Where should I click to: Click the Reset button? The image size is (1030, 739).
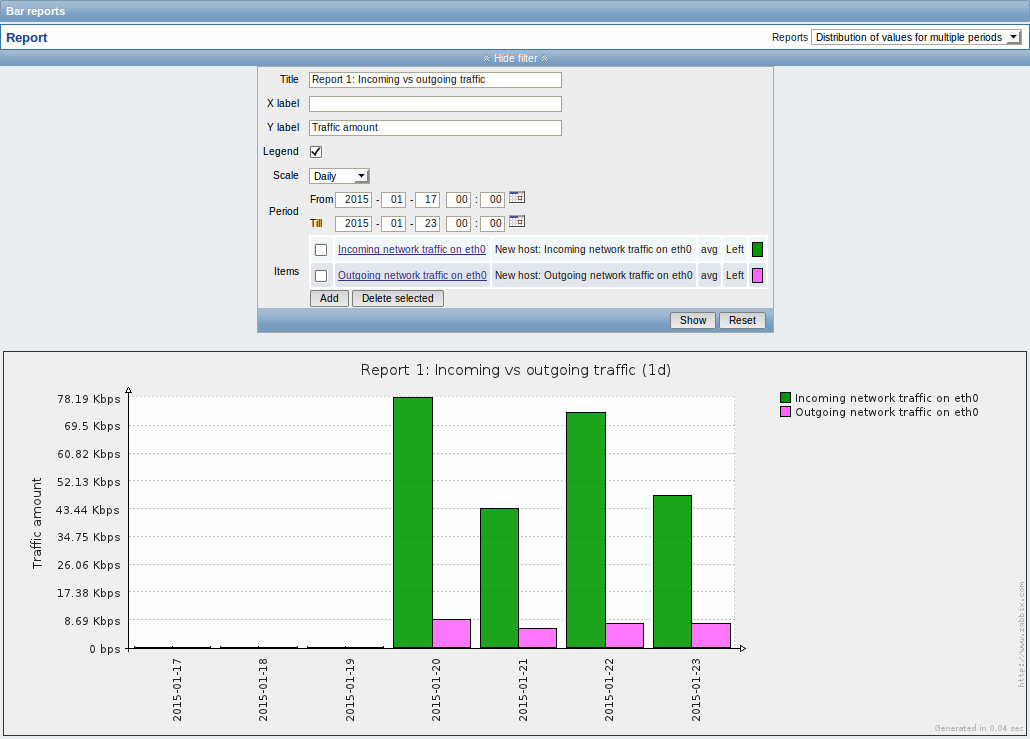click(x=742, y=321)
